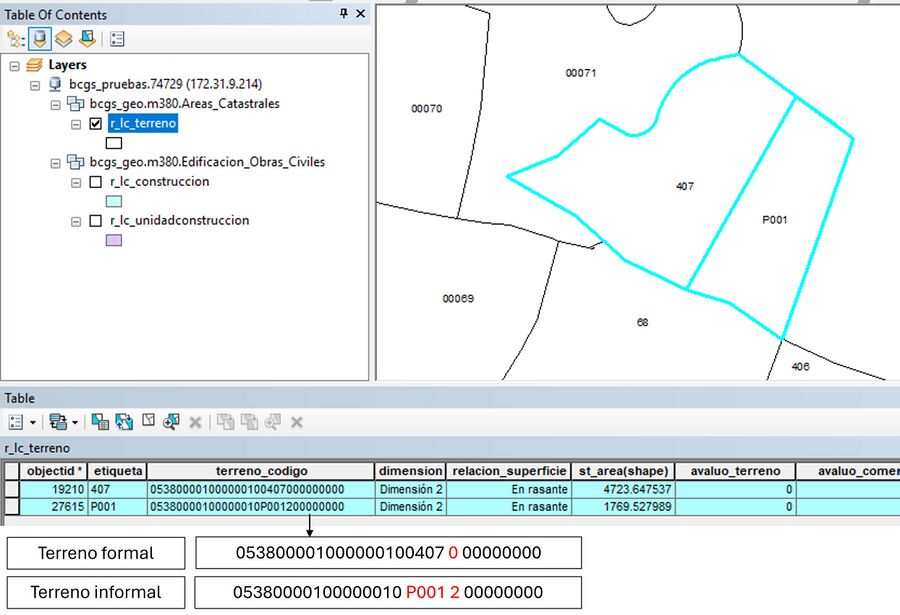Open Table Of Contents options icon
Screen dimensions: 900x615
coord(117,39)
